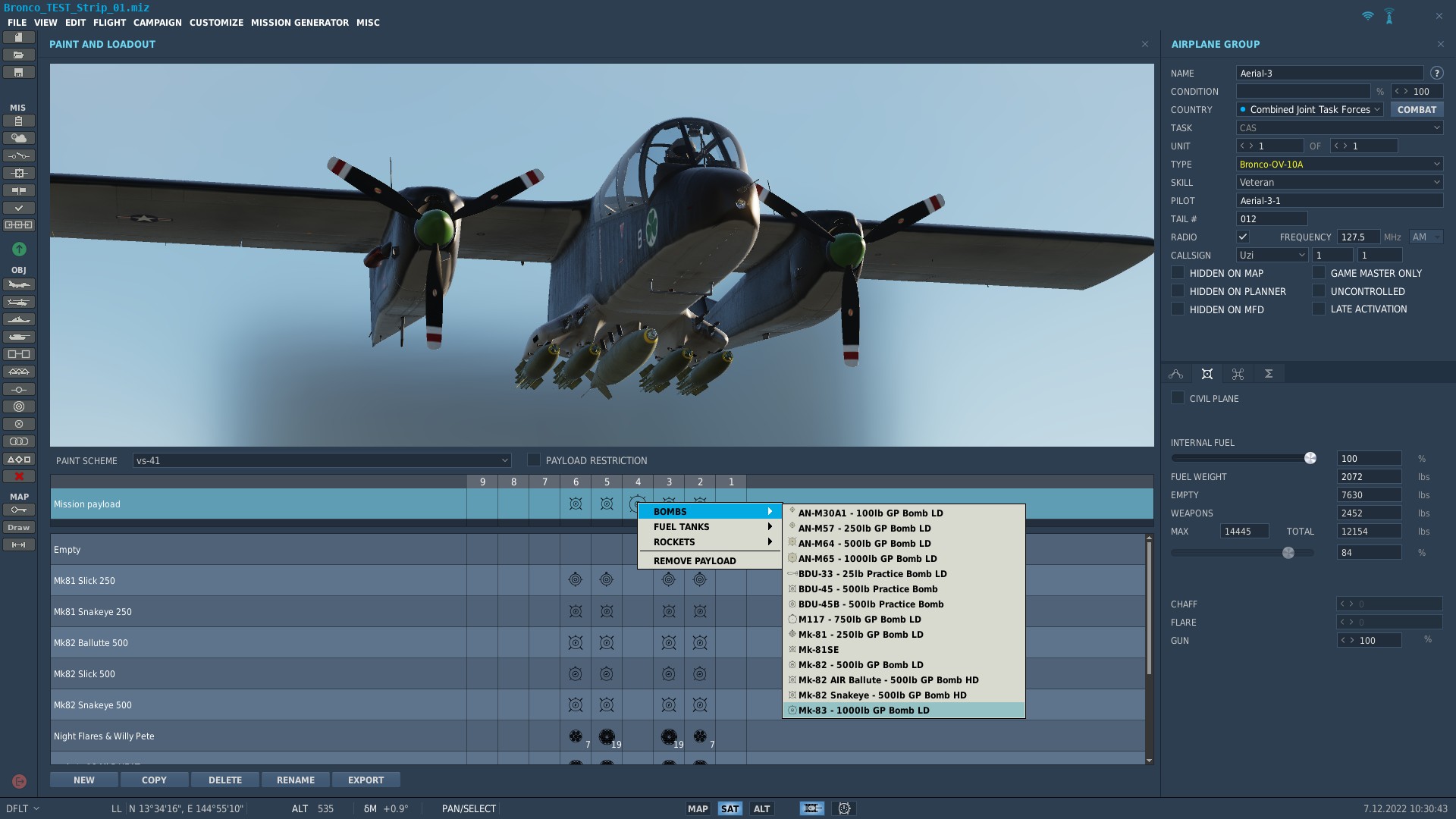The height and width of the screenshot is (819, 1456).
Task: Check the Civil Plane checkbox
Action: pyautogui.click(x=1178, y=398)
